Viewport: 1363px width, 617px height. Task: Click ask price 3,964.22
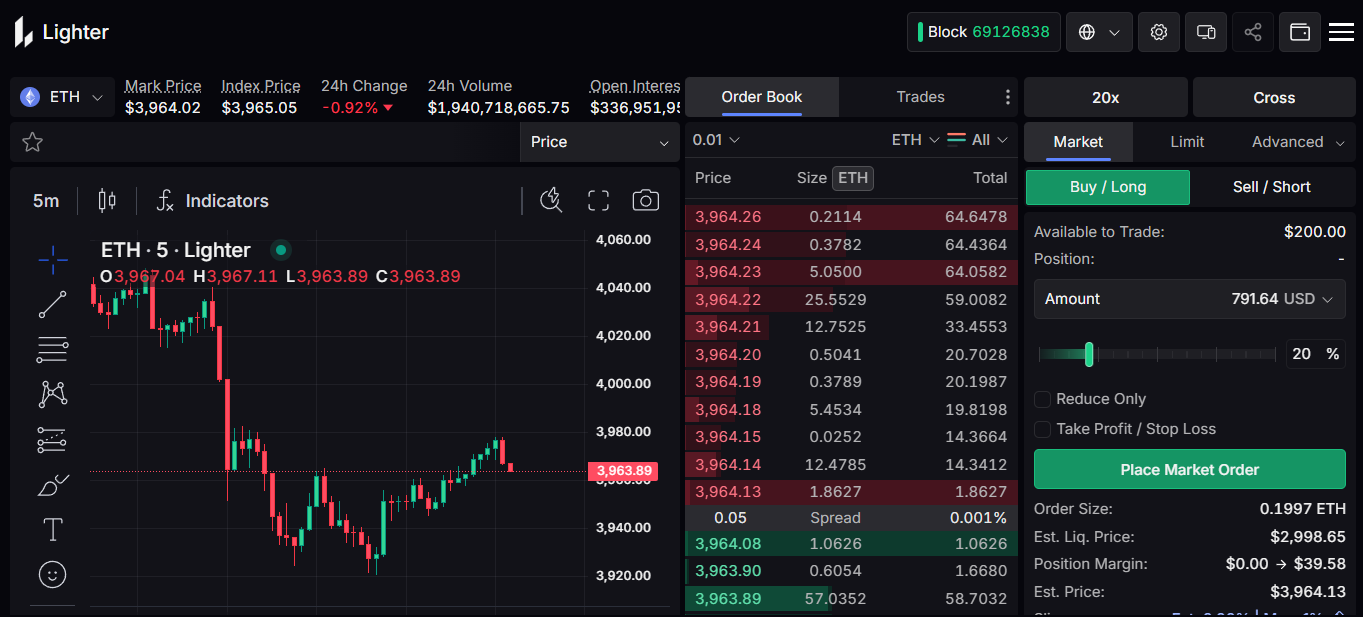point(728,299)
